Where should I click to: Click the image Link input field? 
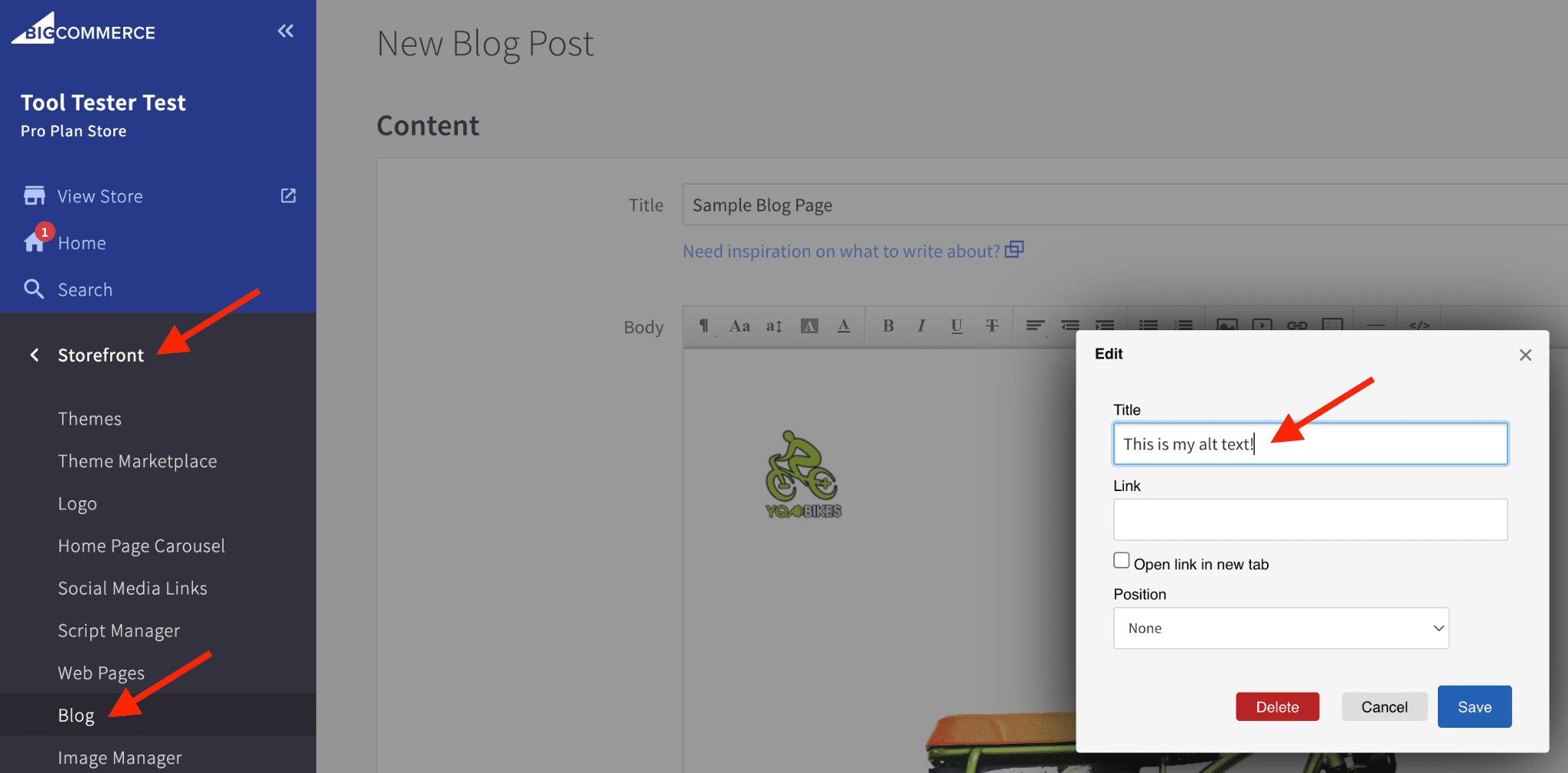(1310, 519)
